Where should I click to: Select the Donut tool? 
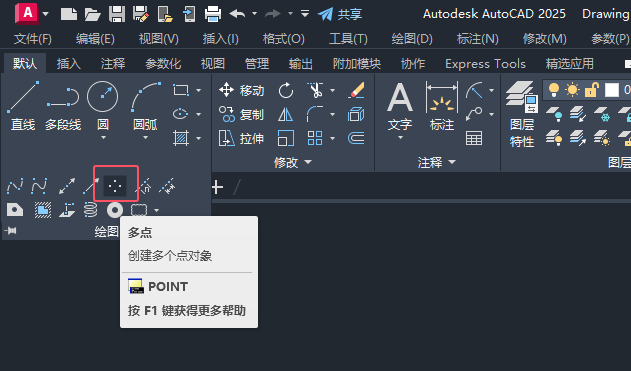point(115,210)
